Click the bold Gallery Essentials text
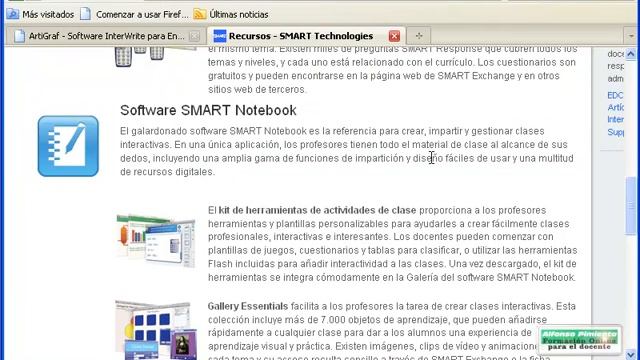Viewport: 640px width, 360px height. (248, 306)
